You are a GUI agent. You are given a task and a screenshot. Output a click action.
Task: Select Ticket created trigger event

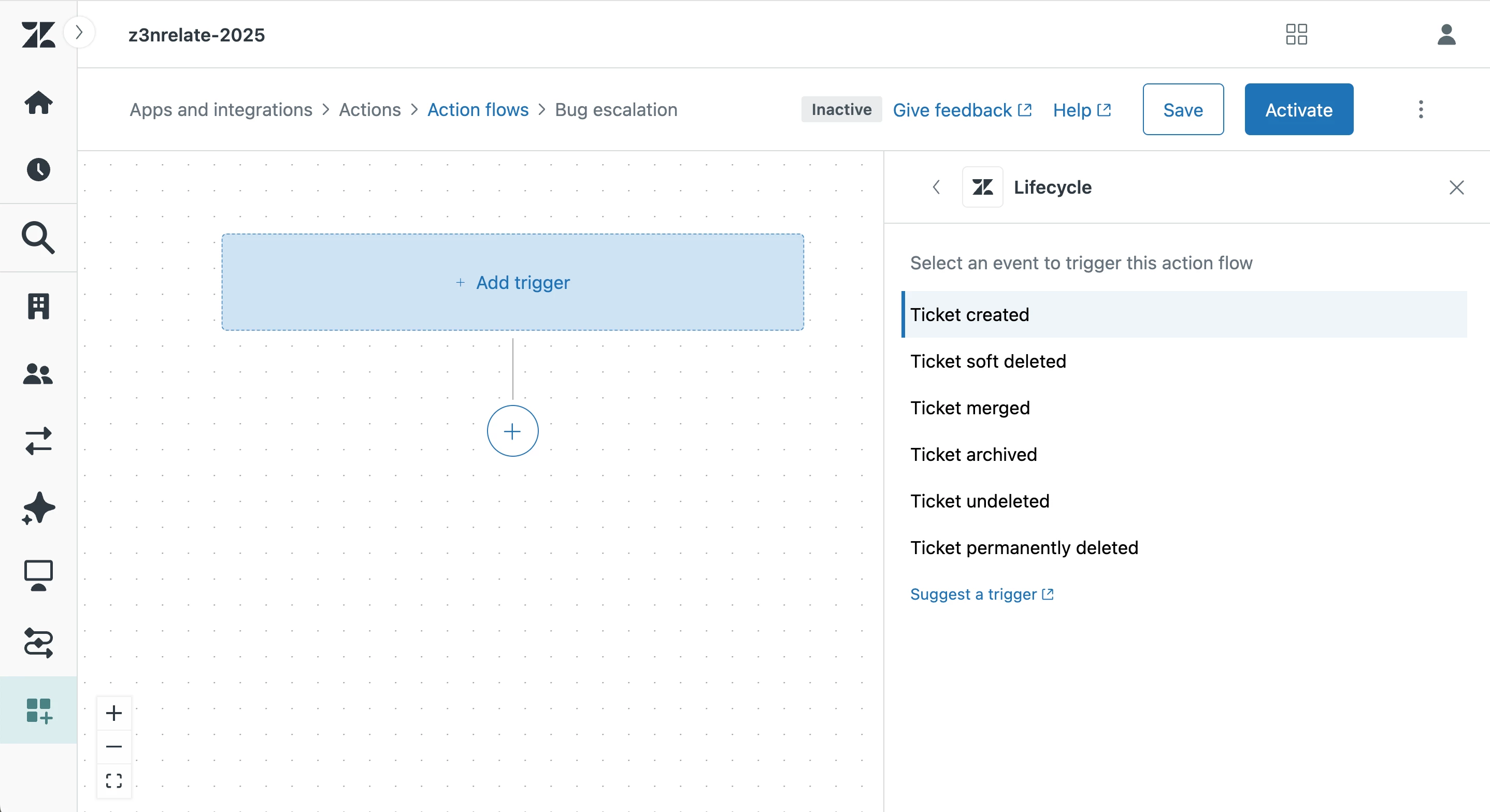(x=969, y=315)
